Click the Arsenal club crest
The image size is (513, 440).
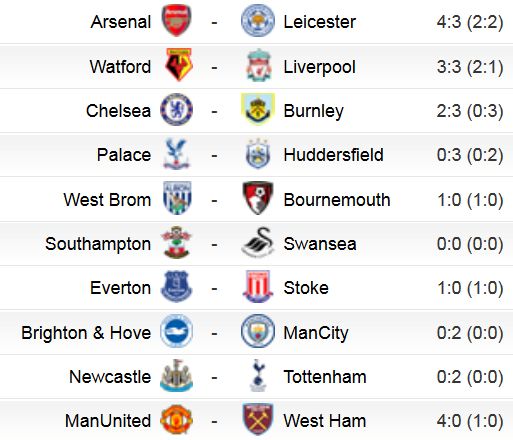click(176, 21)
